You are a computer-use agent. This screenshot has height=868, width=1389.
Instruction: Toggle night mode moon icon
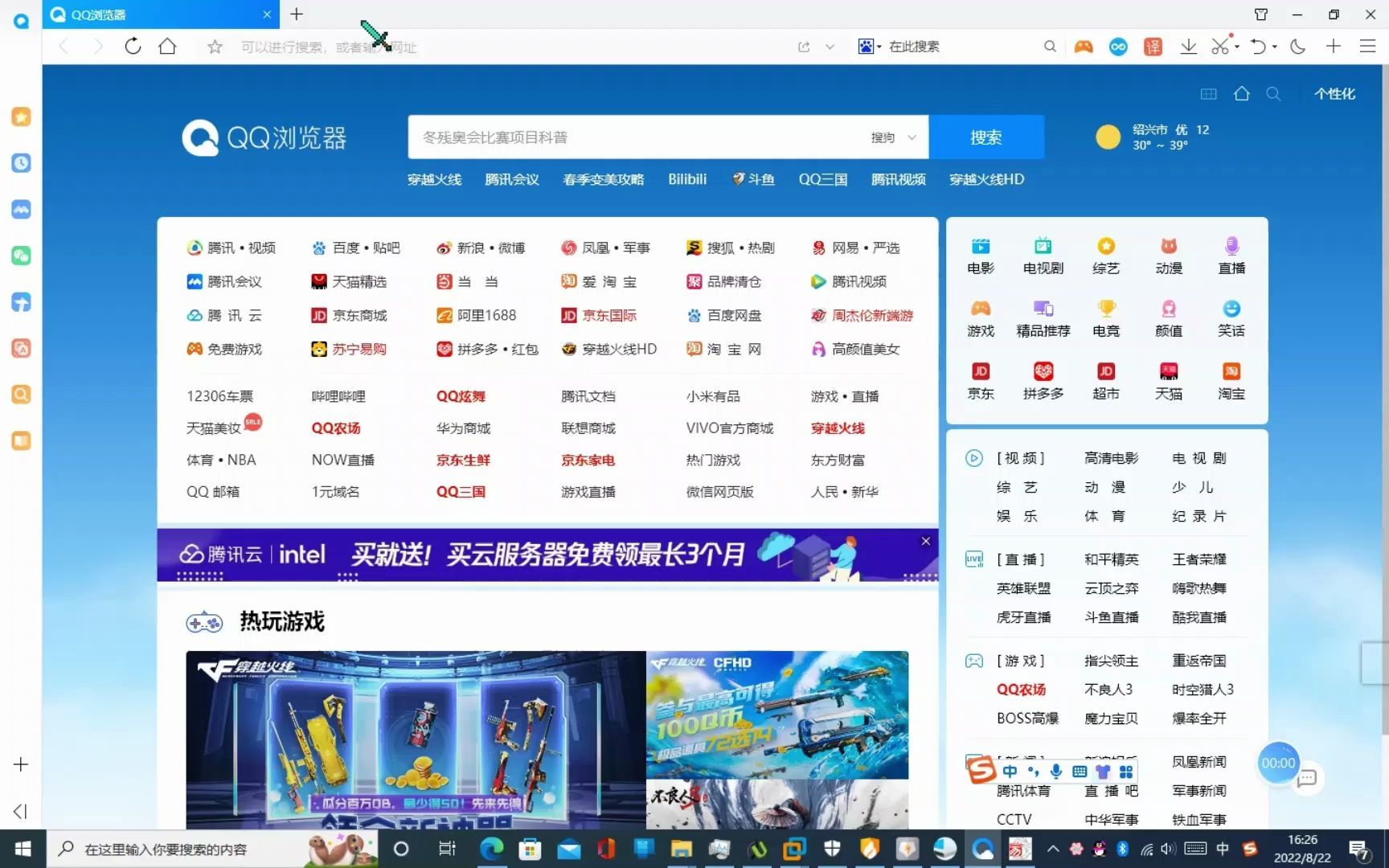pos(1297,47)
